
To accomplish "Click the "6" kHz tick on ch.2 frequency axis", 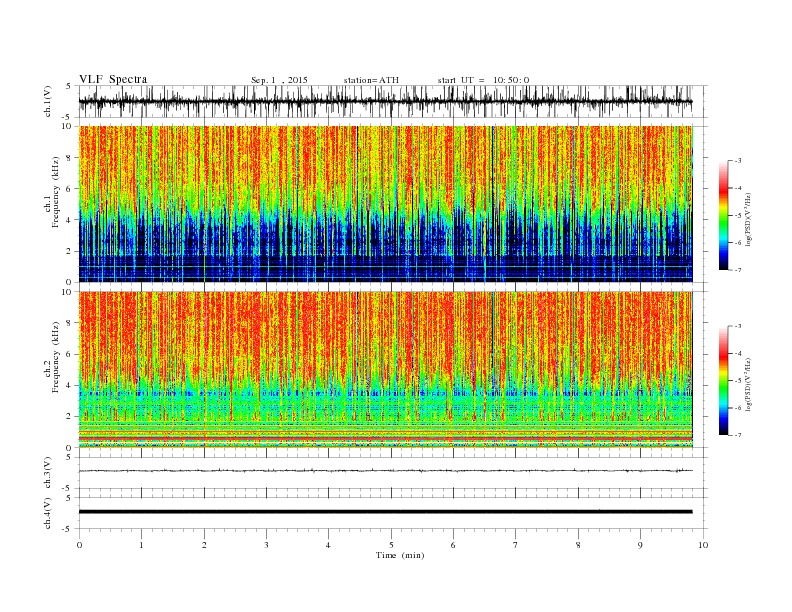I will pyautogui.click(x=69, y=354).
